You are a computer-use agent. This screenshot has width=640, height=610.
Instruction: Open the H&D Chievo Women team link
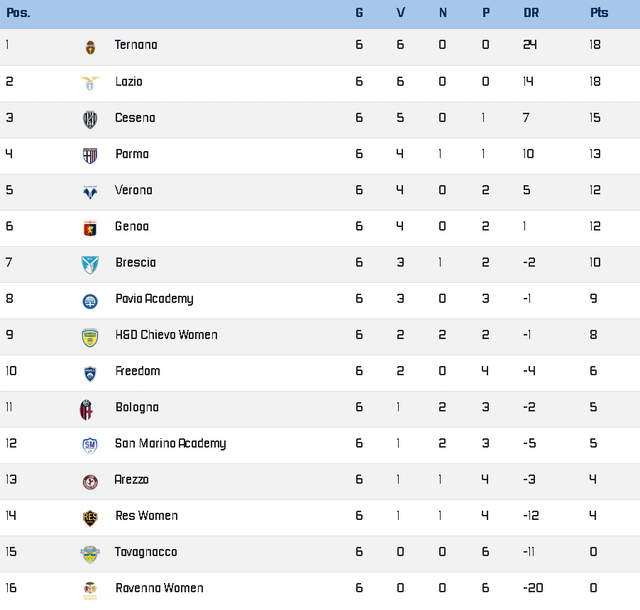(166, 335)
